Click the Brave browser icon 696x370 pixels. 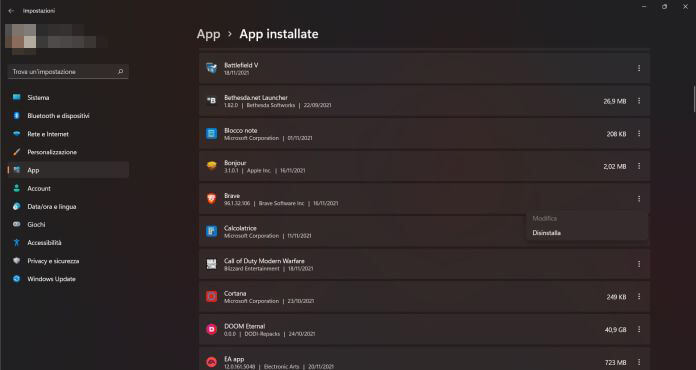point(212,199)
